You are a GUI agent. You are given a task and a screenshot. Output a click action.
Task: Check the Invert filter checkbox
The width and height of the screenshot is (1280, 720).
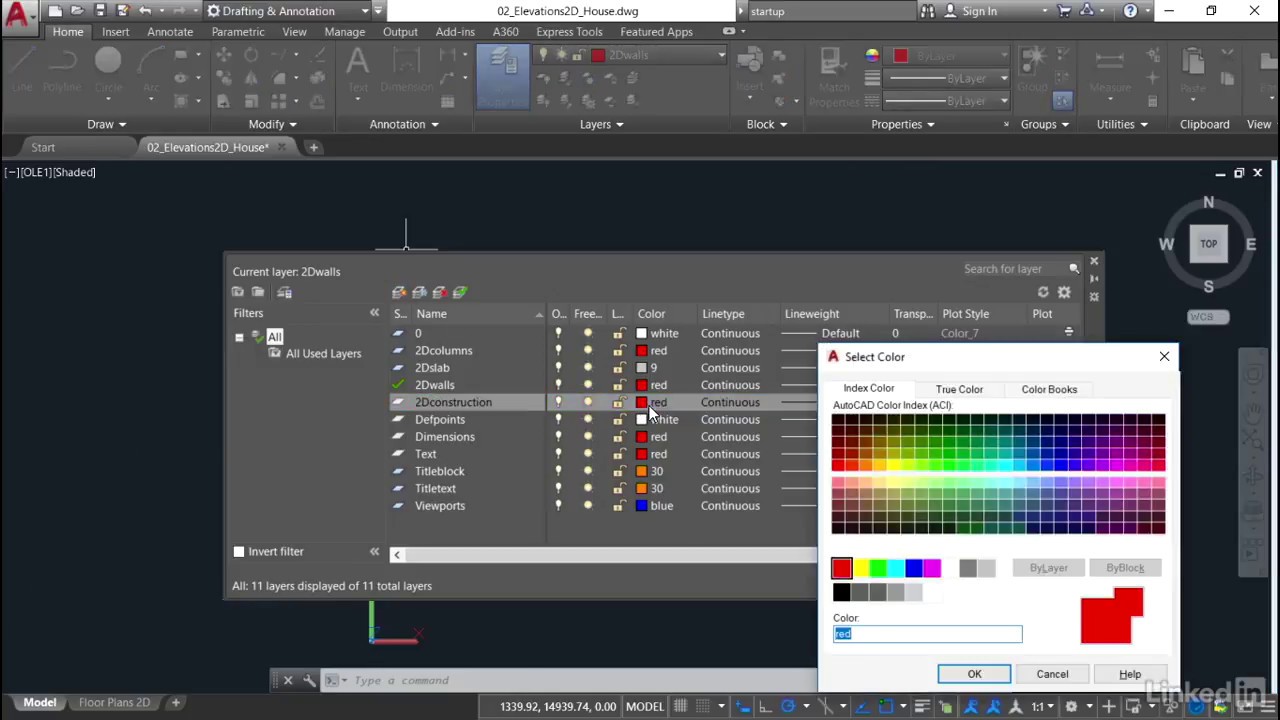click(239, 552)
